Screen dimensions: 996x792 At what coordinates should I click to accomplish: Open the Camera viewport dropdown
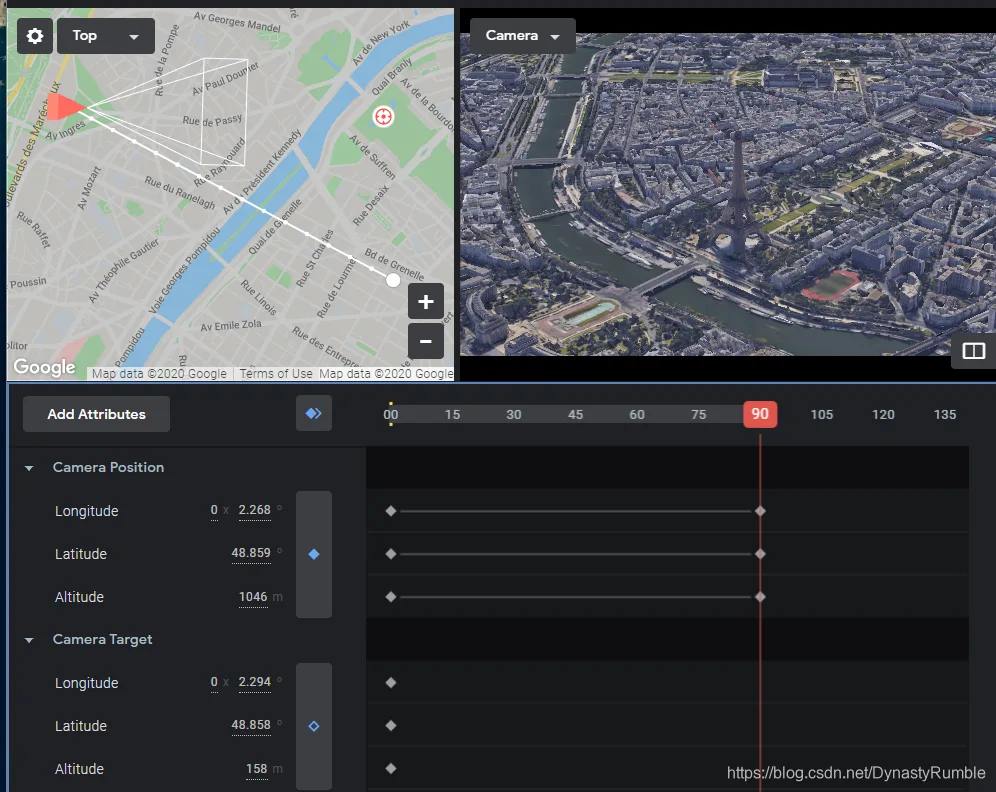pyautogui.click(x=523, y=36)
